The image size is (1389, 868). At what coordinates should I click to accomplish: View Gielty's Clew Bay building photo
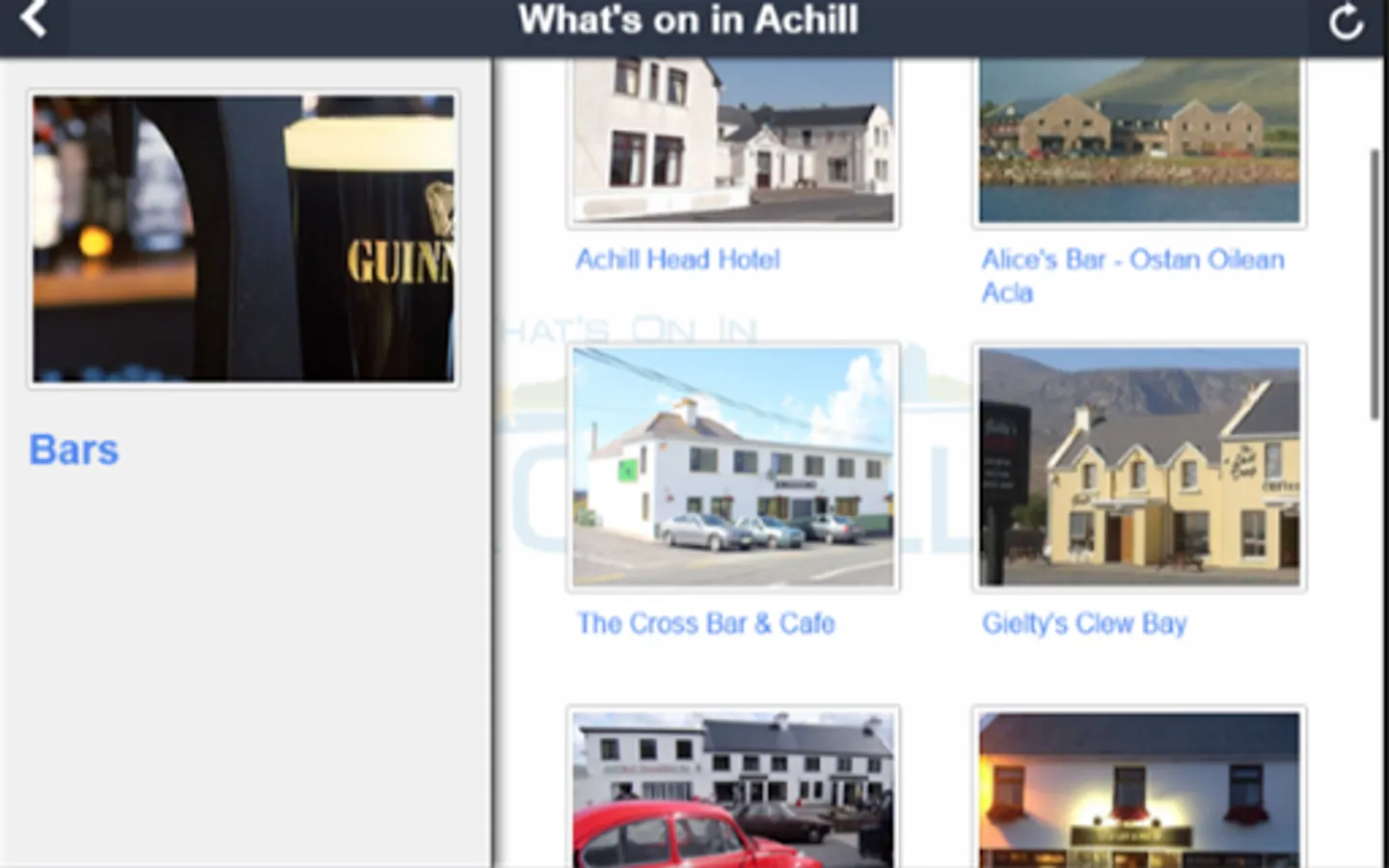pyautogui.click(x=1139, y=467)
